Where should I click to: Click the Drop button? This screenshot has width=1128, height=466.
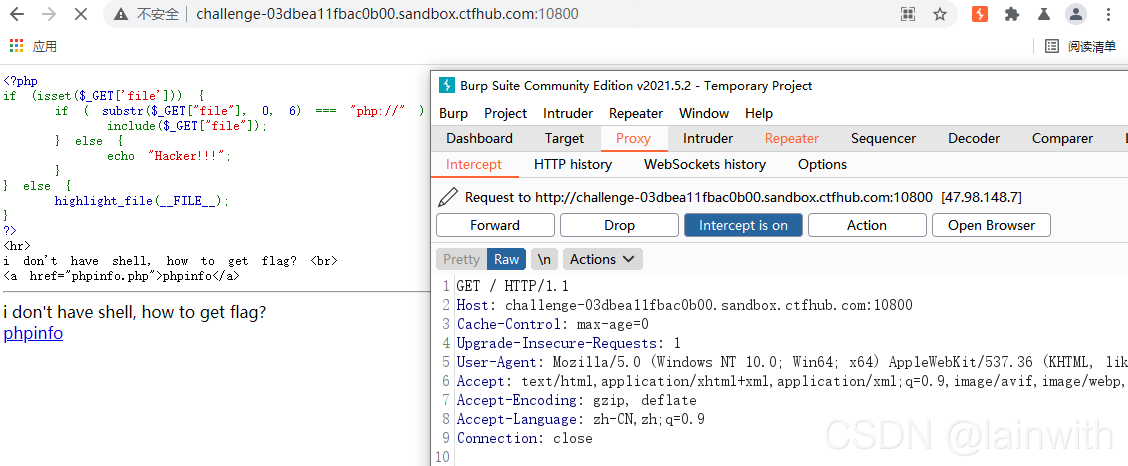(x=619, y=225)
